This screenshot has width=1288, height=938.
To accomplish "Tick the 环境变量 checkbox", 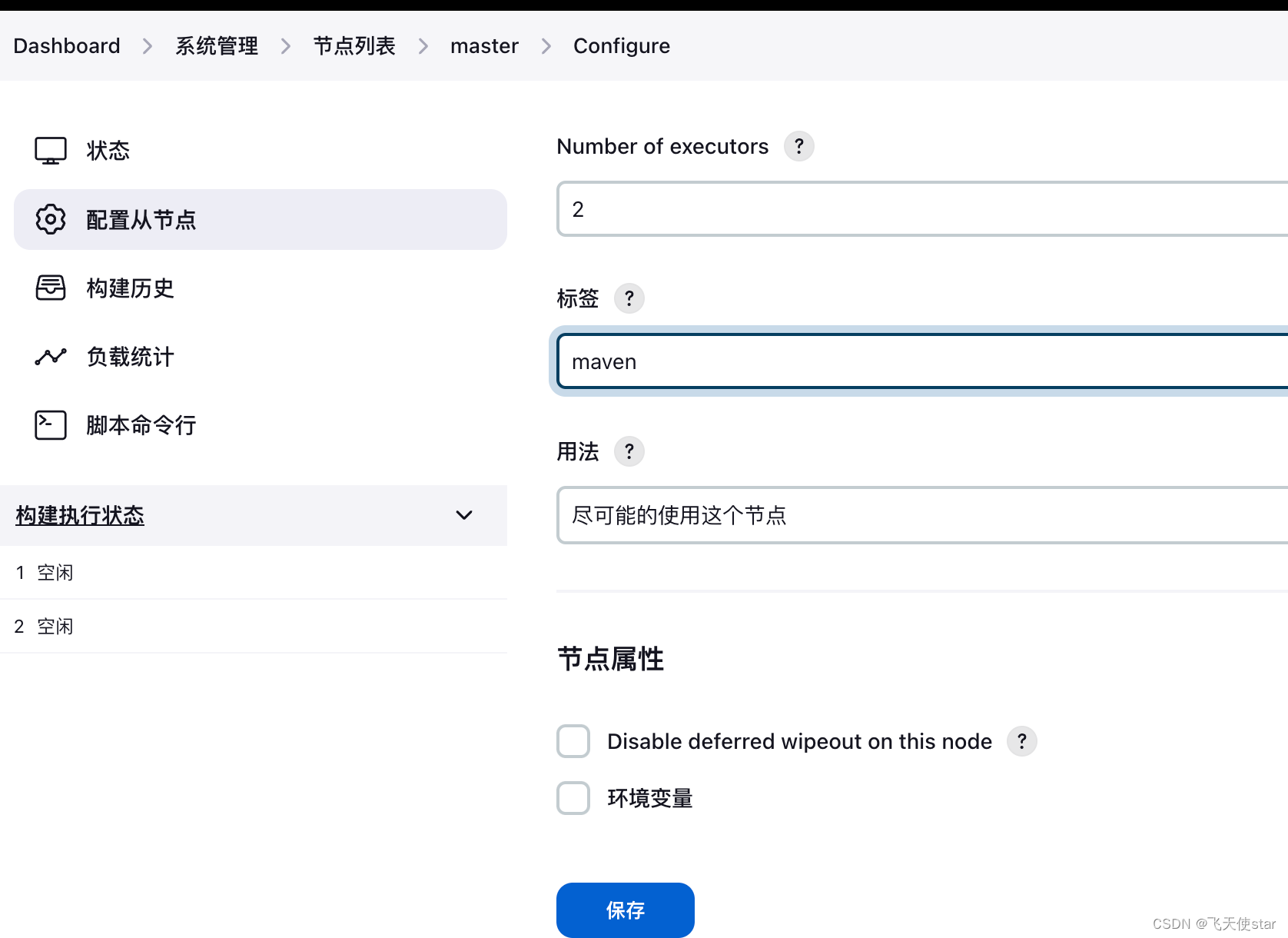I will click(x=573, y=798).
